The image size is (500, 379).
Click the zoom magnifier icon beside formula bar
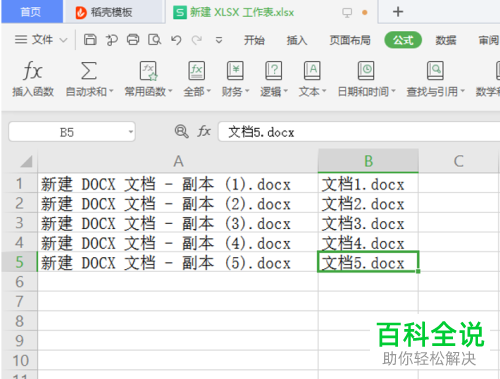(182, 131)
